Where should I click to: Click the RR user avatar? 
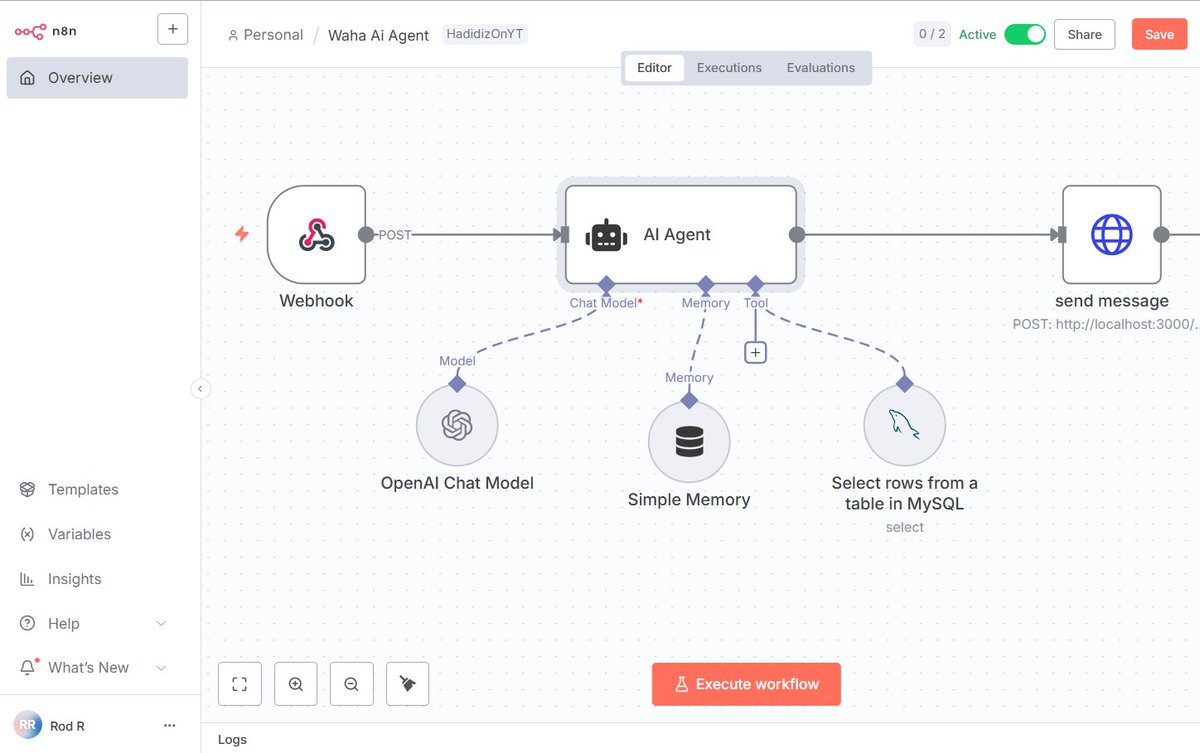point(27,726)
